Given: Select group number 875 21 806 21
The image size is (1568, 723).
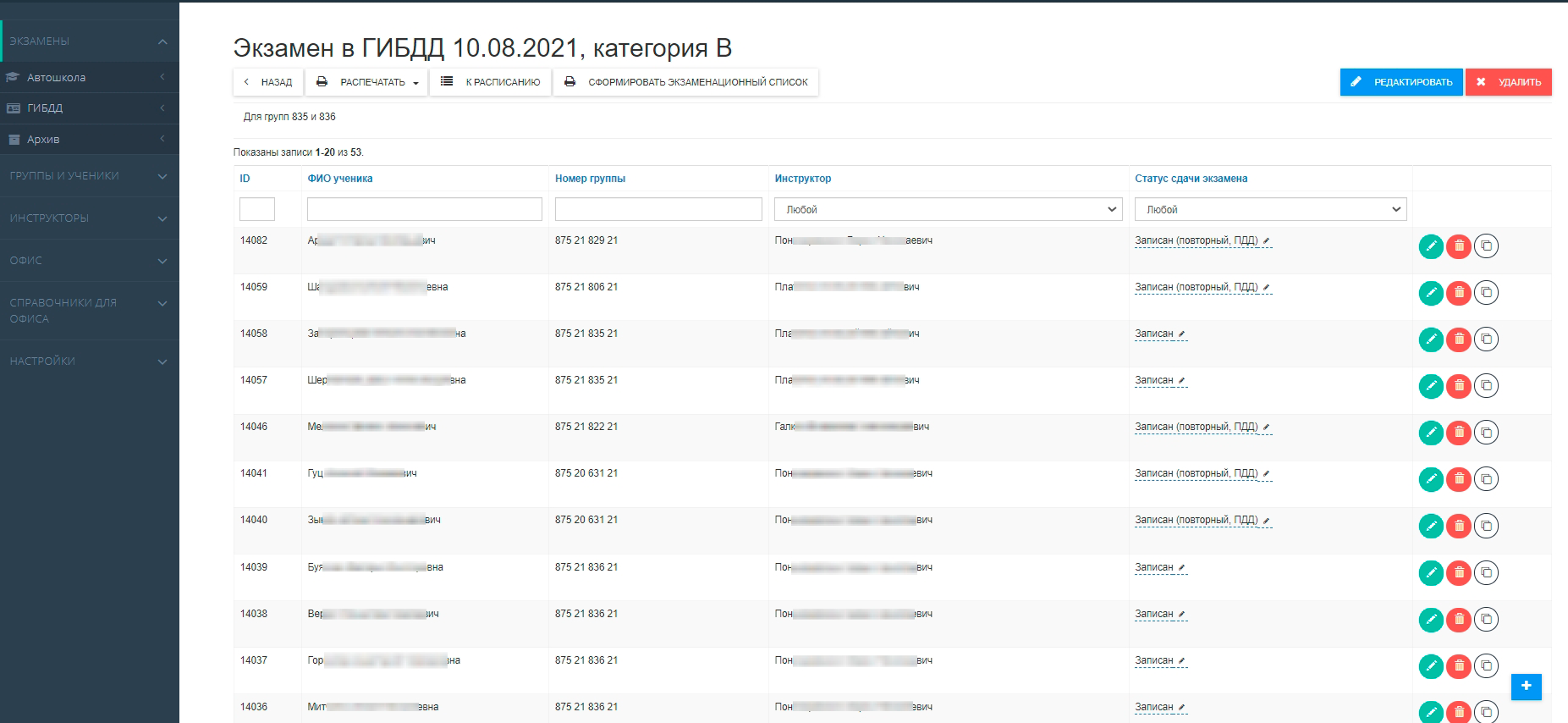Looking at the screenshot, I should (x=586, y=287).
